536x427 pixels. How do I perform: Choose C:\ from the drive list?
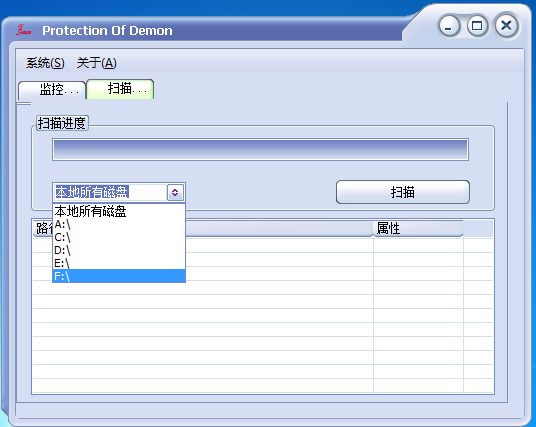click(119, 237)
